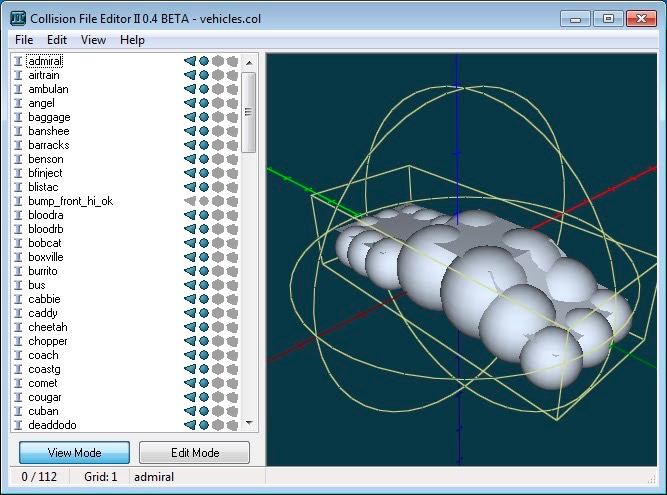Select barracks in the list
667x495 pixels.
pyautogui.click(x=48, y=145)
